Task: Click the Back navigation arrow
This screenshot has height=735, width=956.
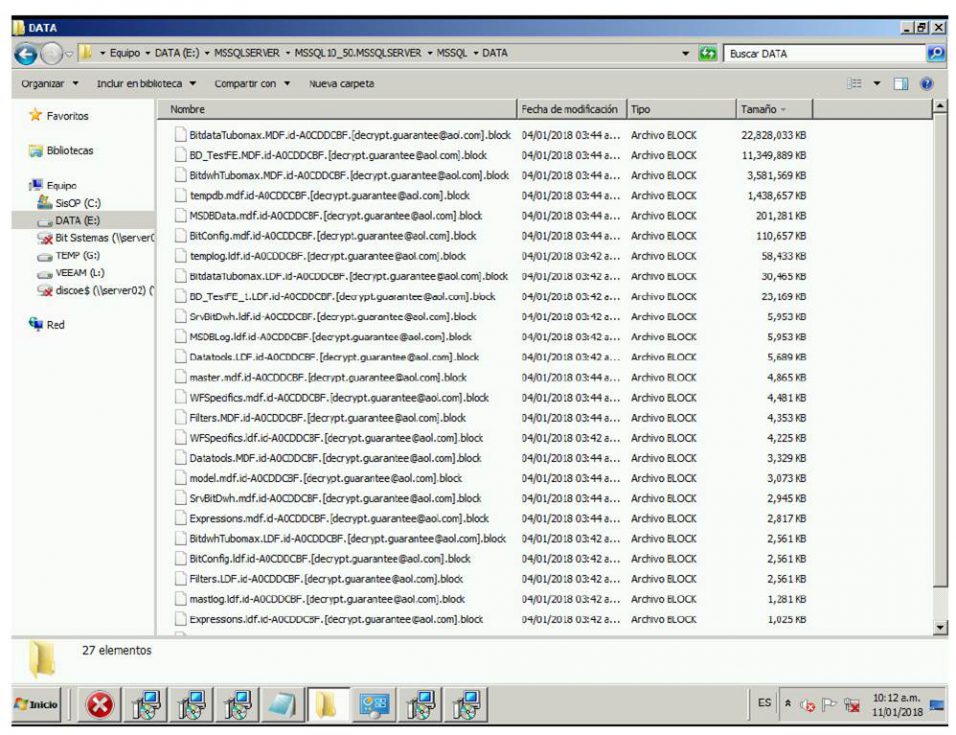Action: (x=26, y=54)
